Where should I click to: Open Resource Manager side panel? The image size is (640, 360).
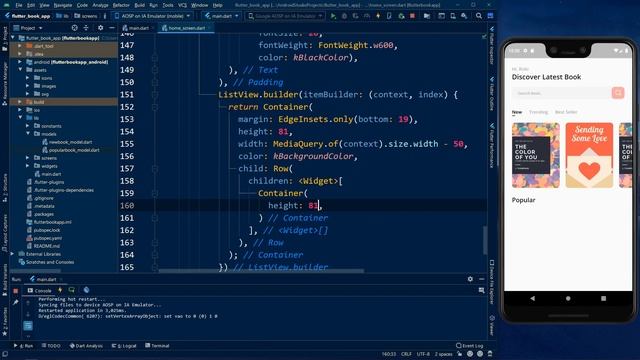(x=5, y=84)
